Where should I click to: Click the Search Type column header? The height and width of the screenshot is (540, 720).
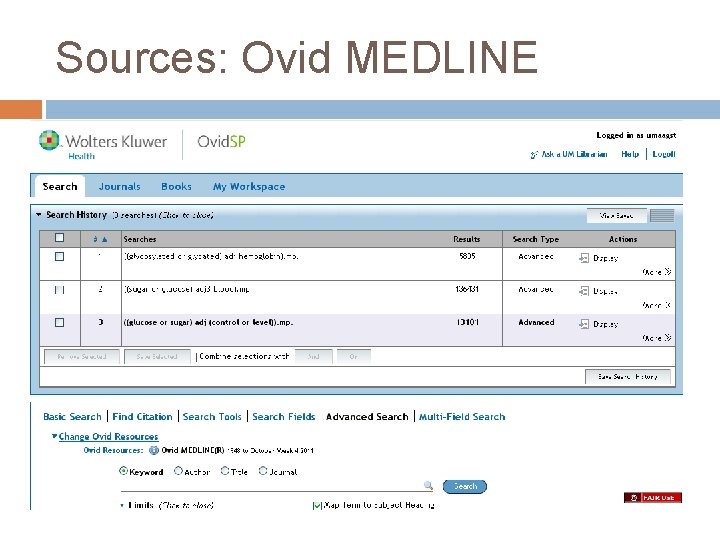(535, 239)
